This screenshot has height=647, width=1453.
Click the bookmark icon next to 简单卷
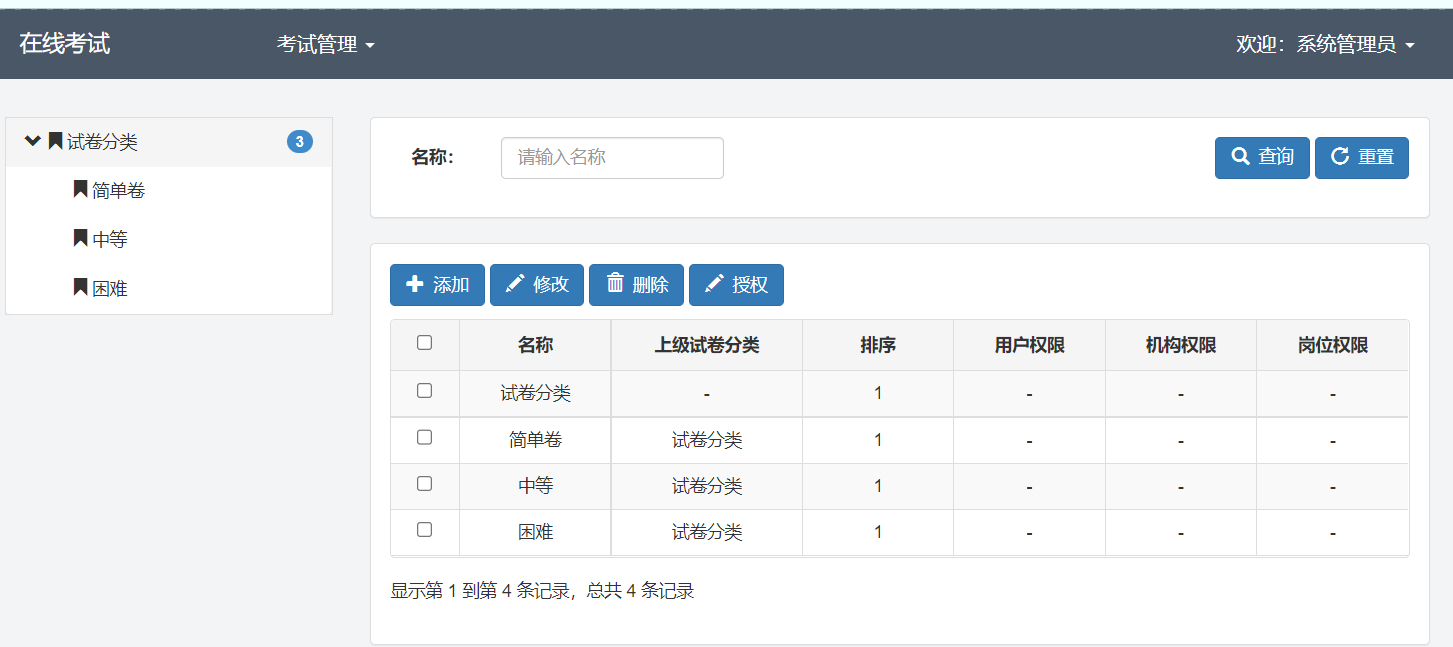(79, 190)
